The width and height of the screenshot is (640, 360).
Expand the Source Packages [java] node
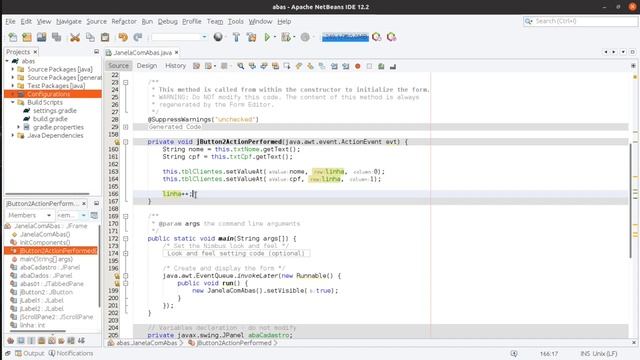pos(13,69)
